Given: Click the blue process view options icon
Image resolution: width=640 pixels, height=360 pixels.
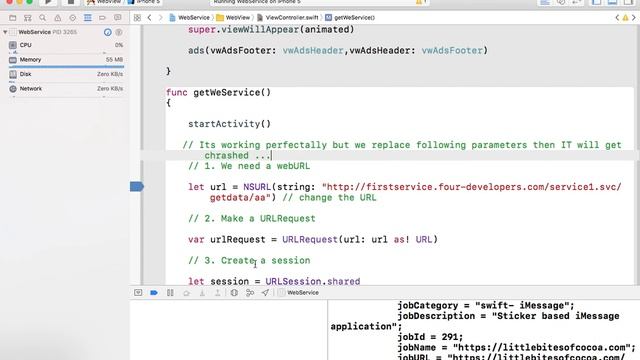Looking at the screenshot, I should pyautogui.click(x=108, y=32).
